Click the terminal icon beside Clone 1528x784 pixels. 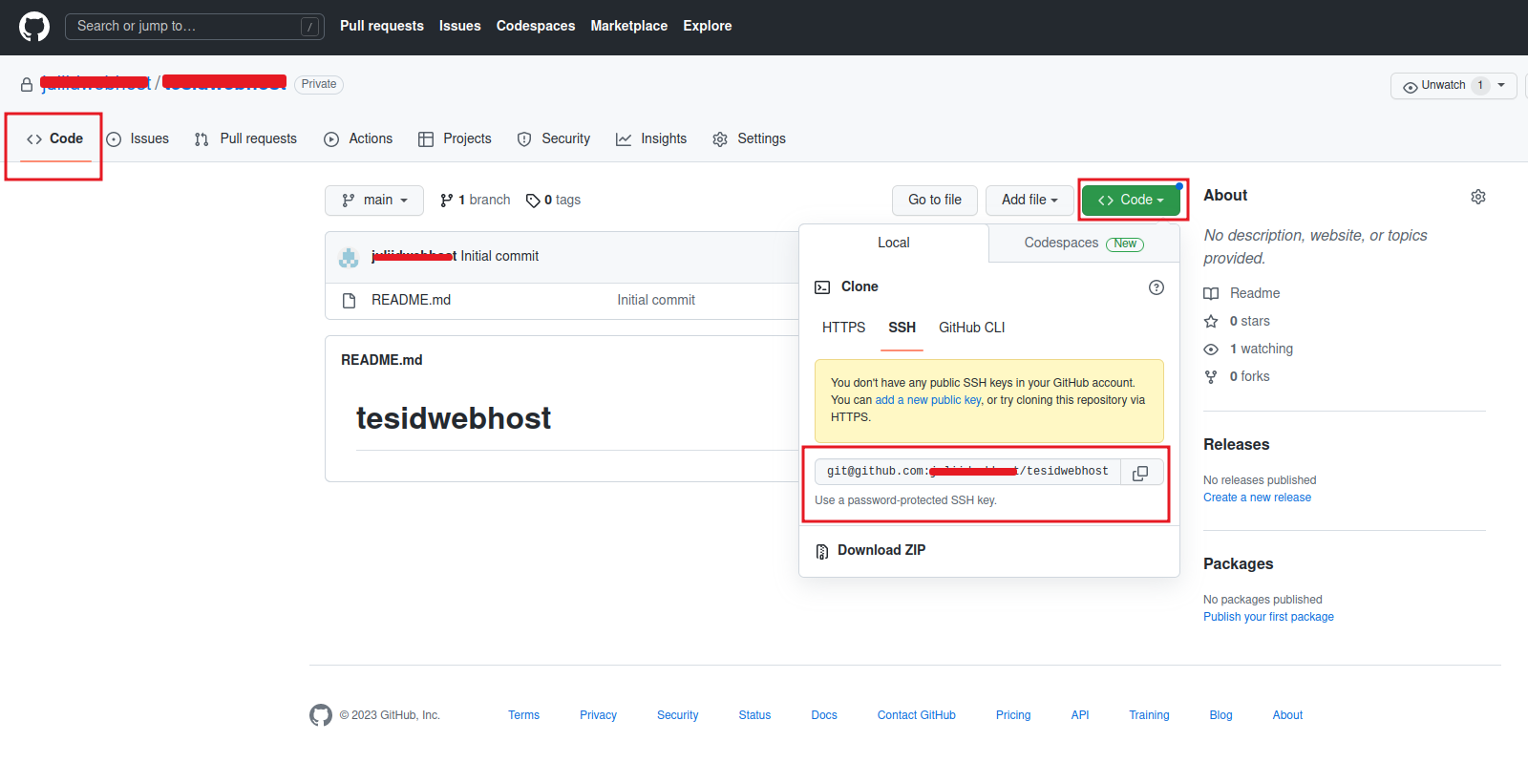[x=822, y=287]
